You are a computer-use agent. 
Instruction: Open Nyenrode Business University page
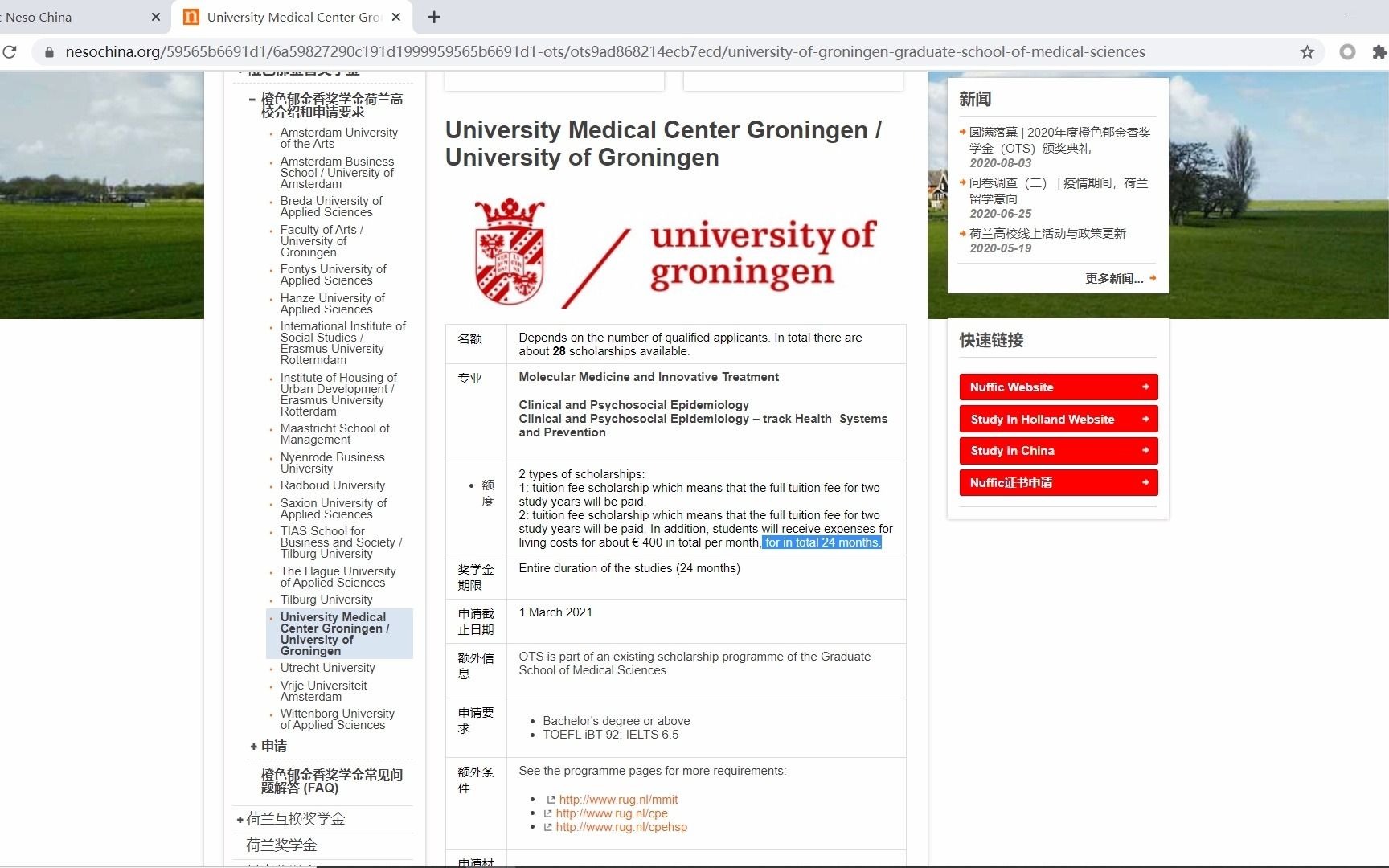(332, 463)
